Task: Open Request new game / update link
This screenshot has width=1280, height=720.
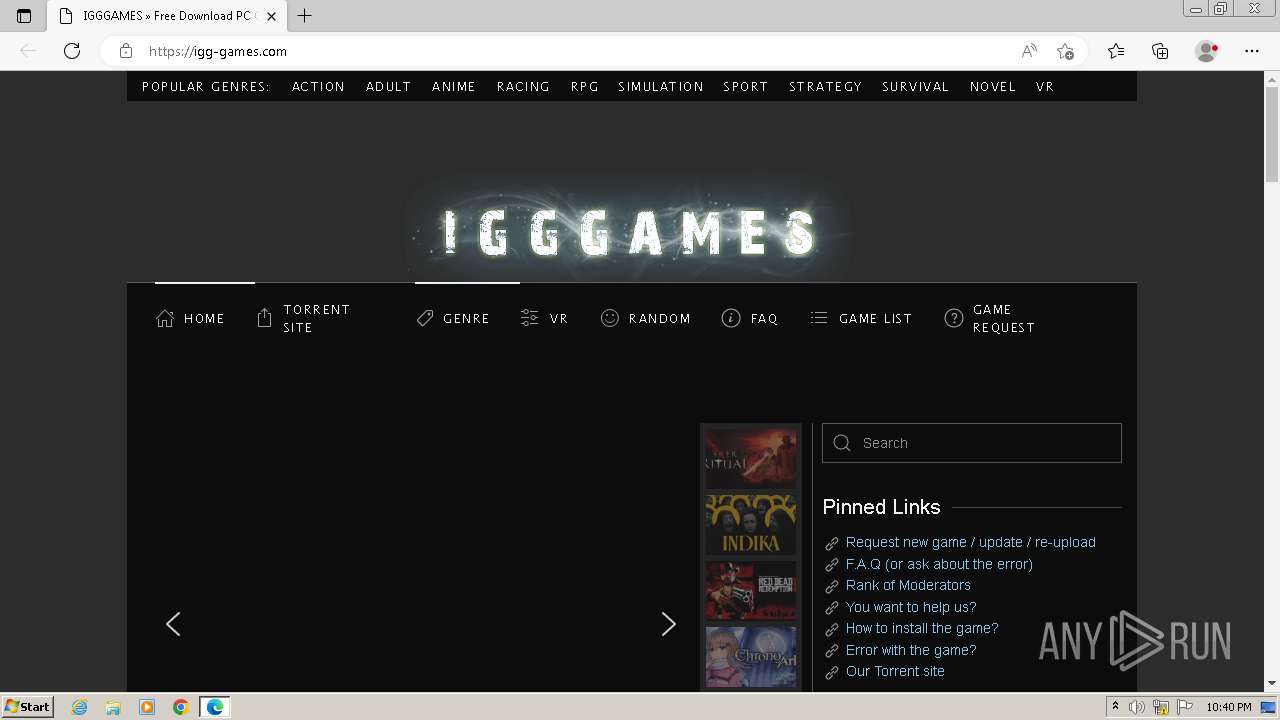Action: click(971, 542)
